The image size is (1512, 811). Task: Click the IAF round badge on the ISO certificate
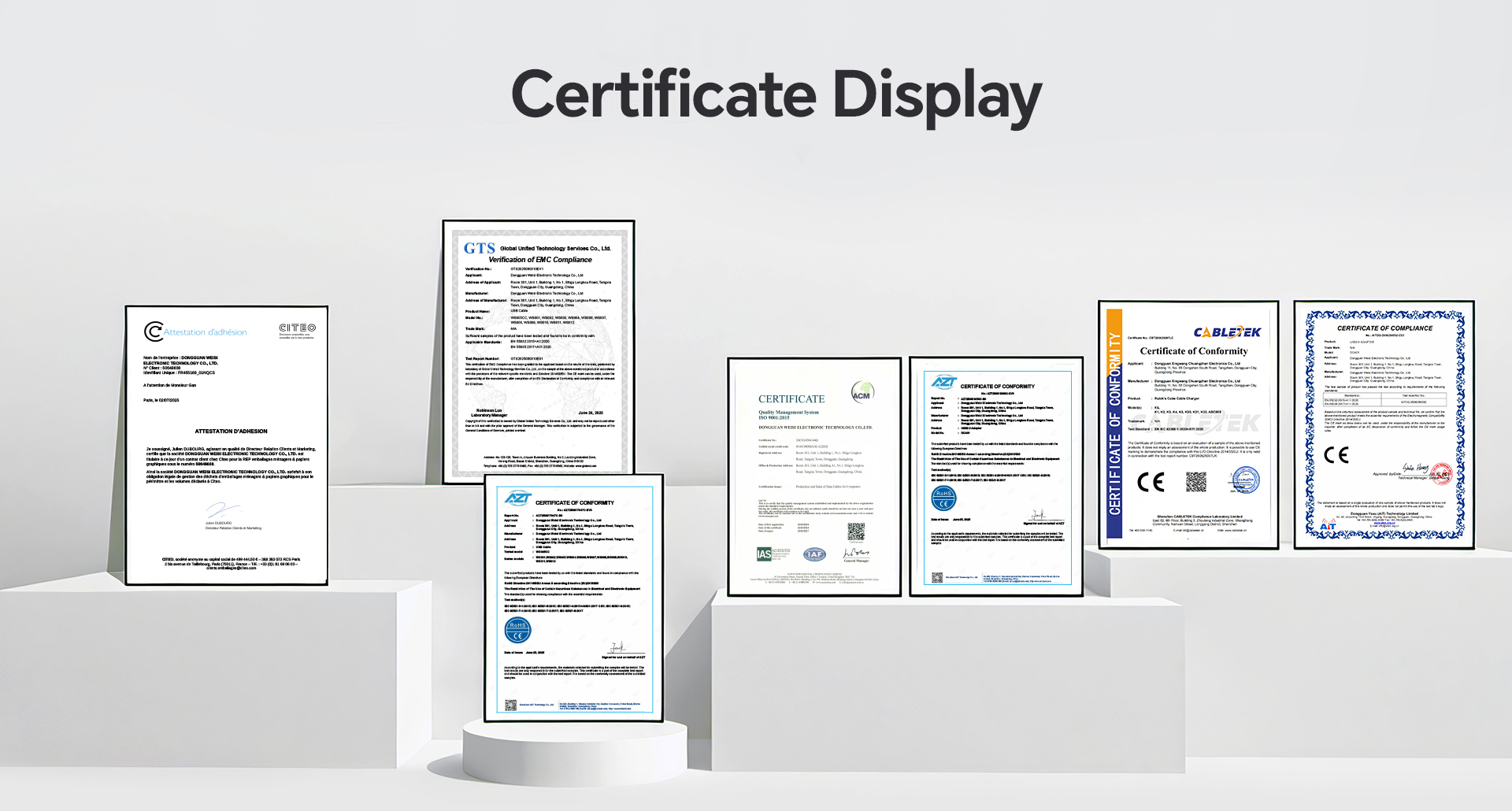(x=814, y=554)
